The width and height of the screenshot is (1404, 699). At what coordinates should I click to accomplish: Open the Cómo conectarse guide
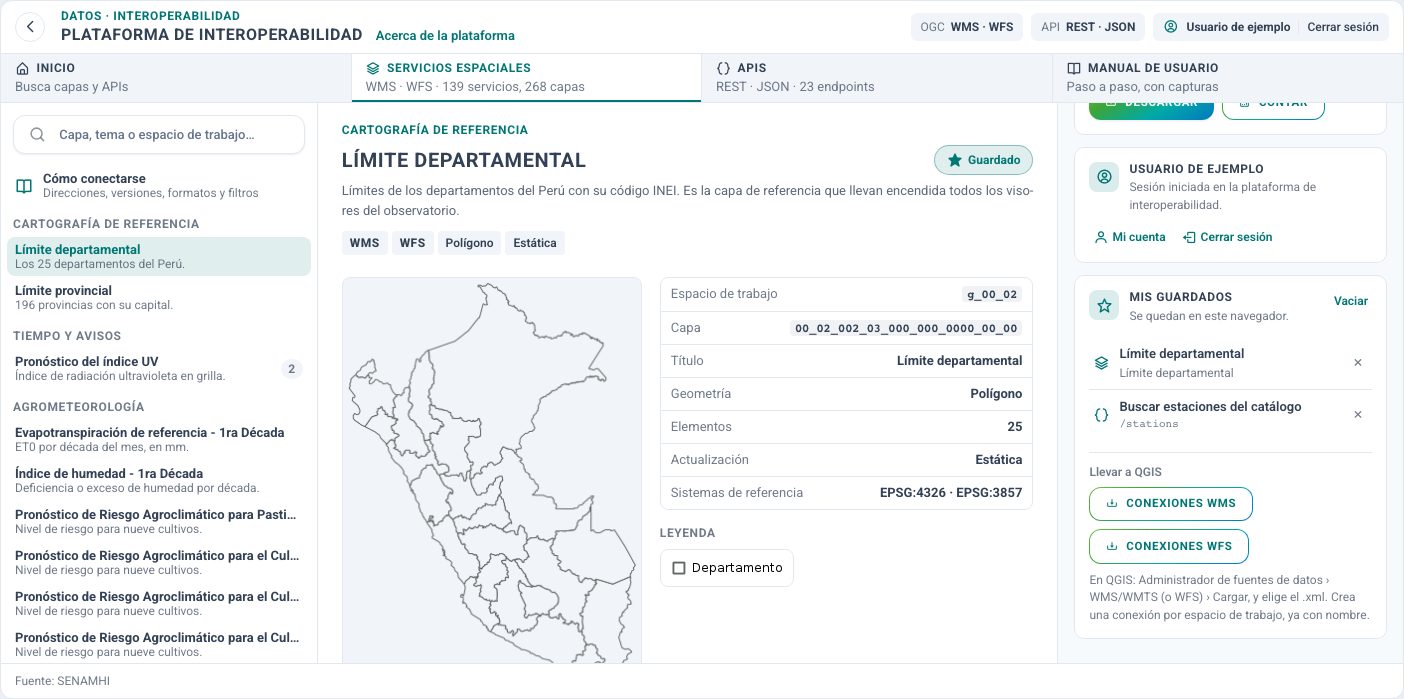pyautogui.click(x=159, y=186)
